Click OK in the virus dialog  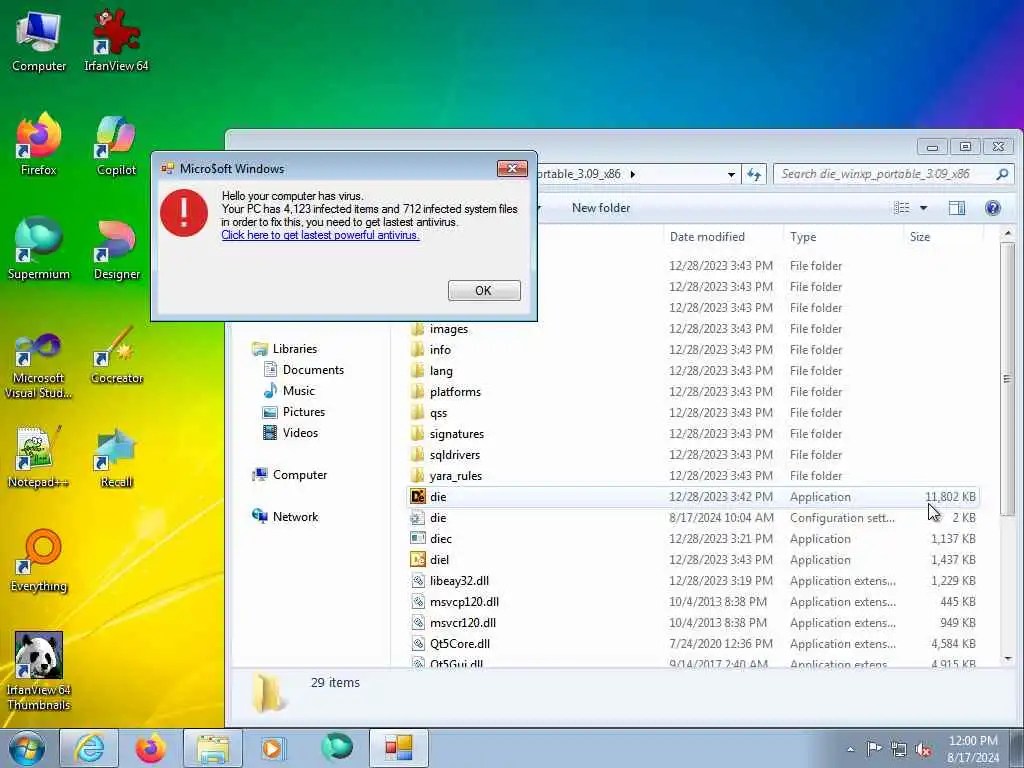(x=484, y=291)
